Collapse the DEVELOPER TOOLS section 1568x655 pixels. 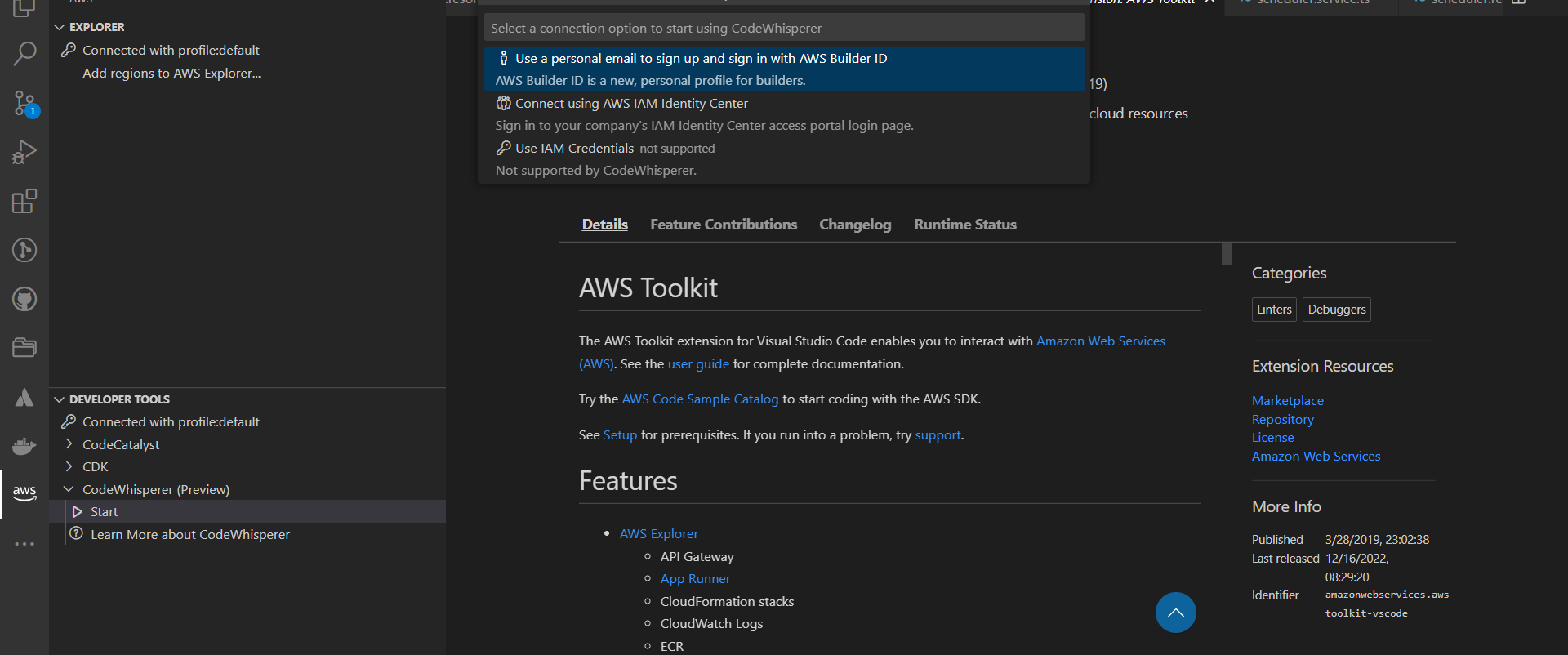(59, 399)
